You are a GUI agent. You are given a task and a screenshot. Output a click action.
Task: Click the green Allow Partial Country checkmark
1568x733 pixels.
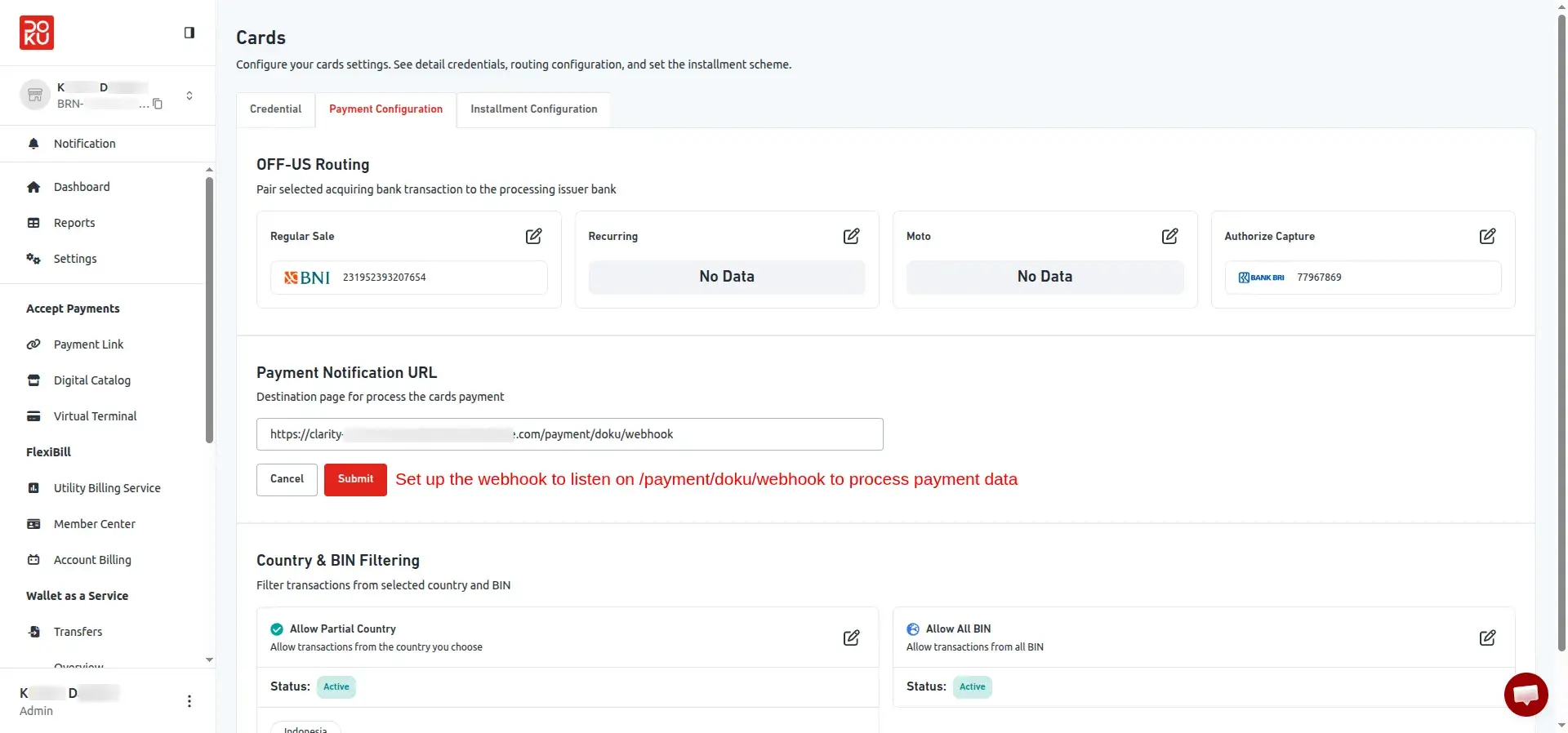tap(277, 629)
